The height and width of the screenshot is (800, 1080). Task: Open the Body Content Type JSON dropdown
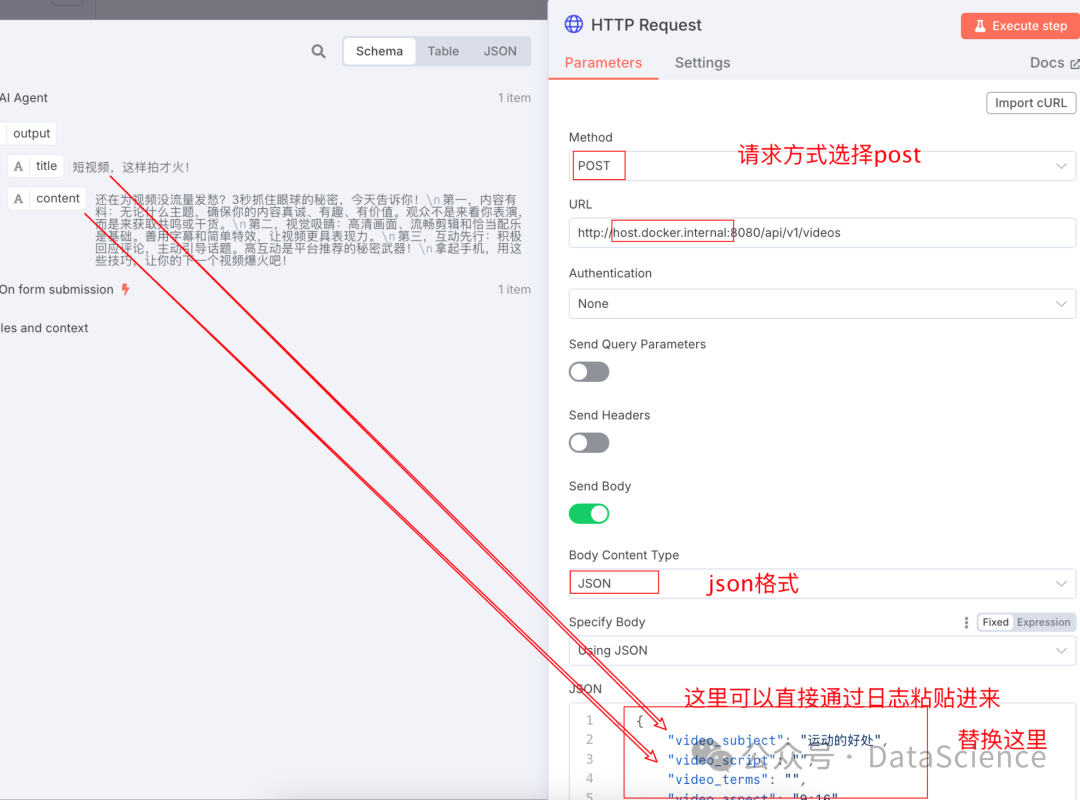822,584
